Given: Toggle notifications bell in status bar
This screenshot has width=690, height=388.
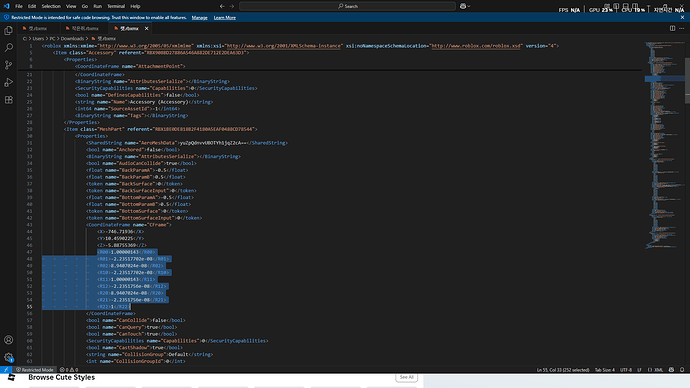Looking at the screenshot, I should pos(682,370).
